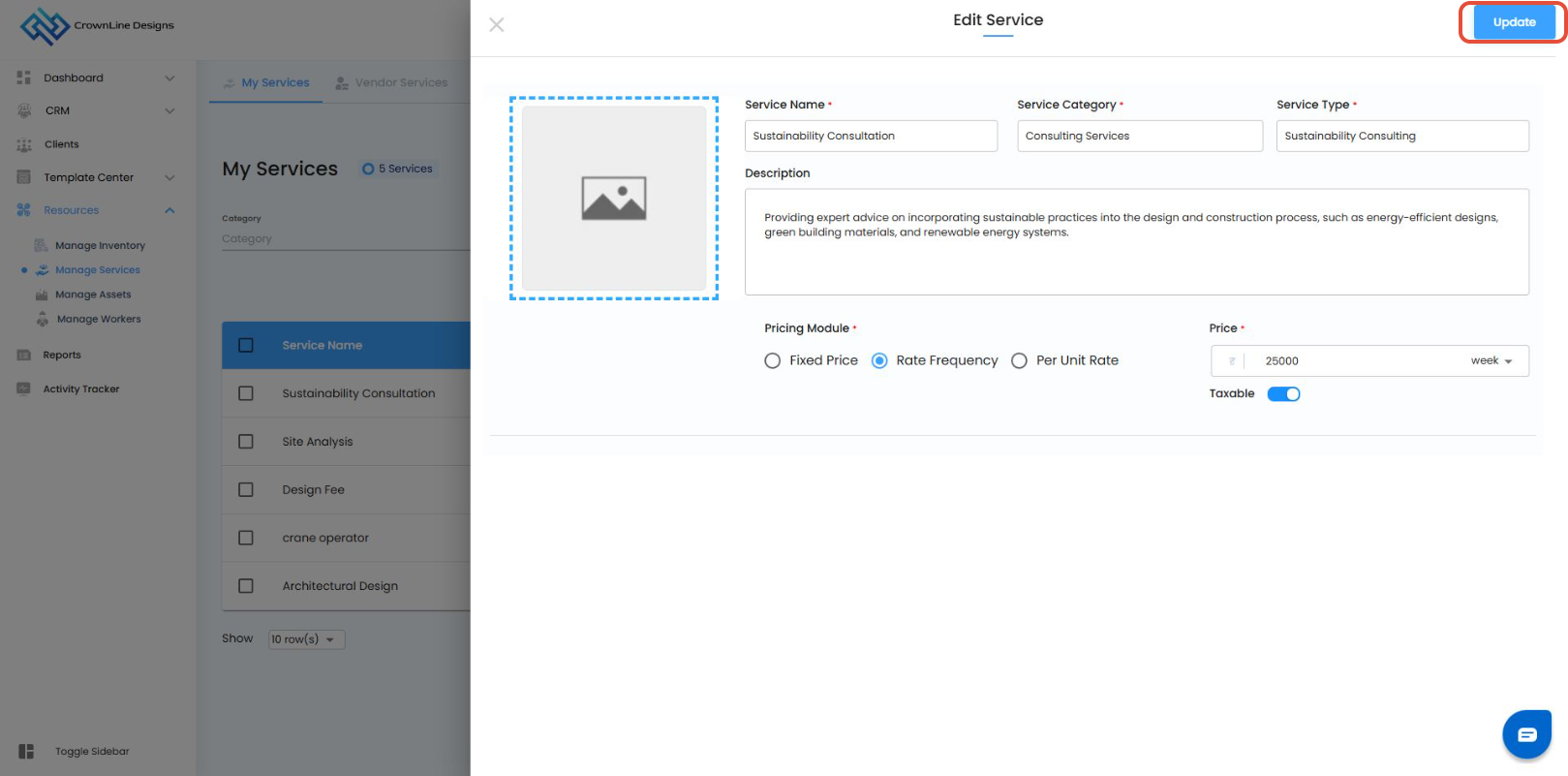Switch to the Vendor Services tab

tap(391, 83)
